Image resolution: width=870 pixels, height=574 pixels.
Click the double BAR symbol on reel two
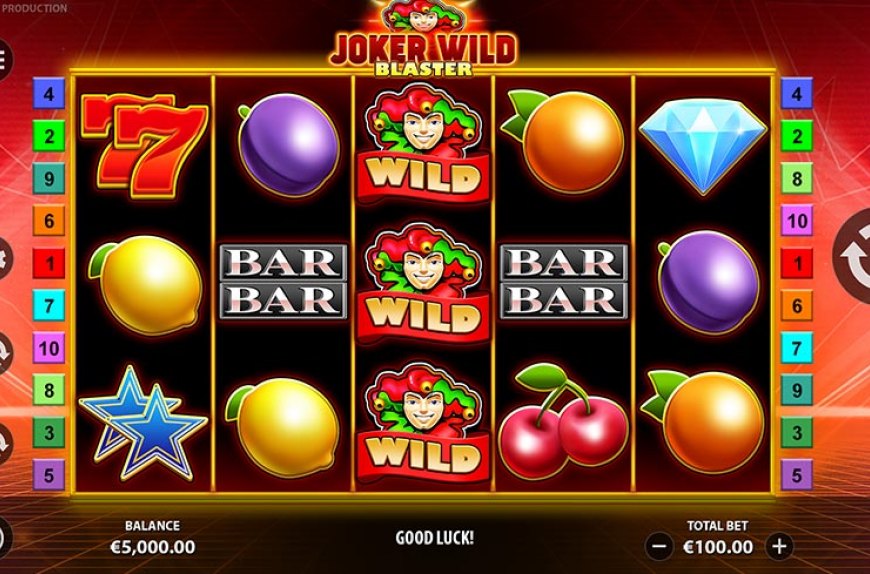pos(284,282)
